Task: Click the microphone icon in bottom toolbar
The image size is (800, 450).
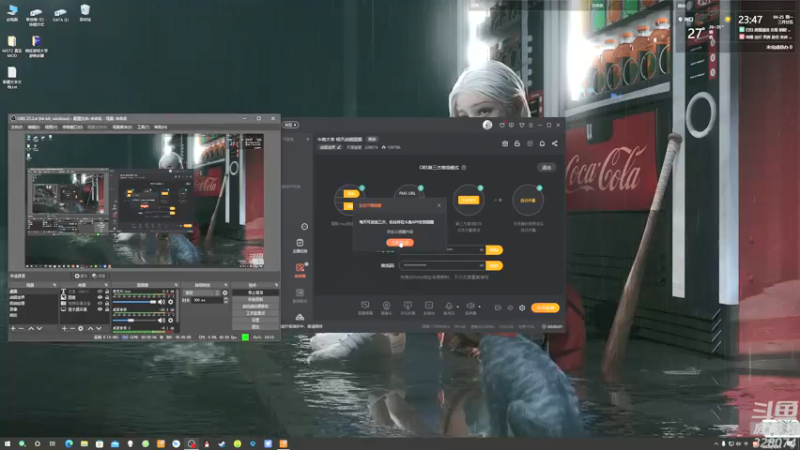Action: coord(449,306)
